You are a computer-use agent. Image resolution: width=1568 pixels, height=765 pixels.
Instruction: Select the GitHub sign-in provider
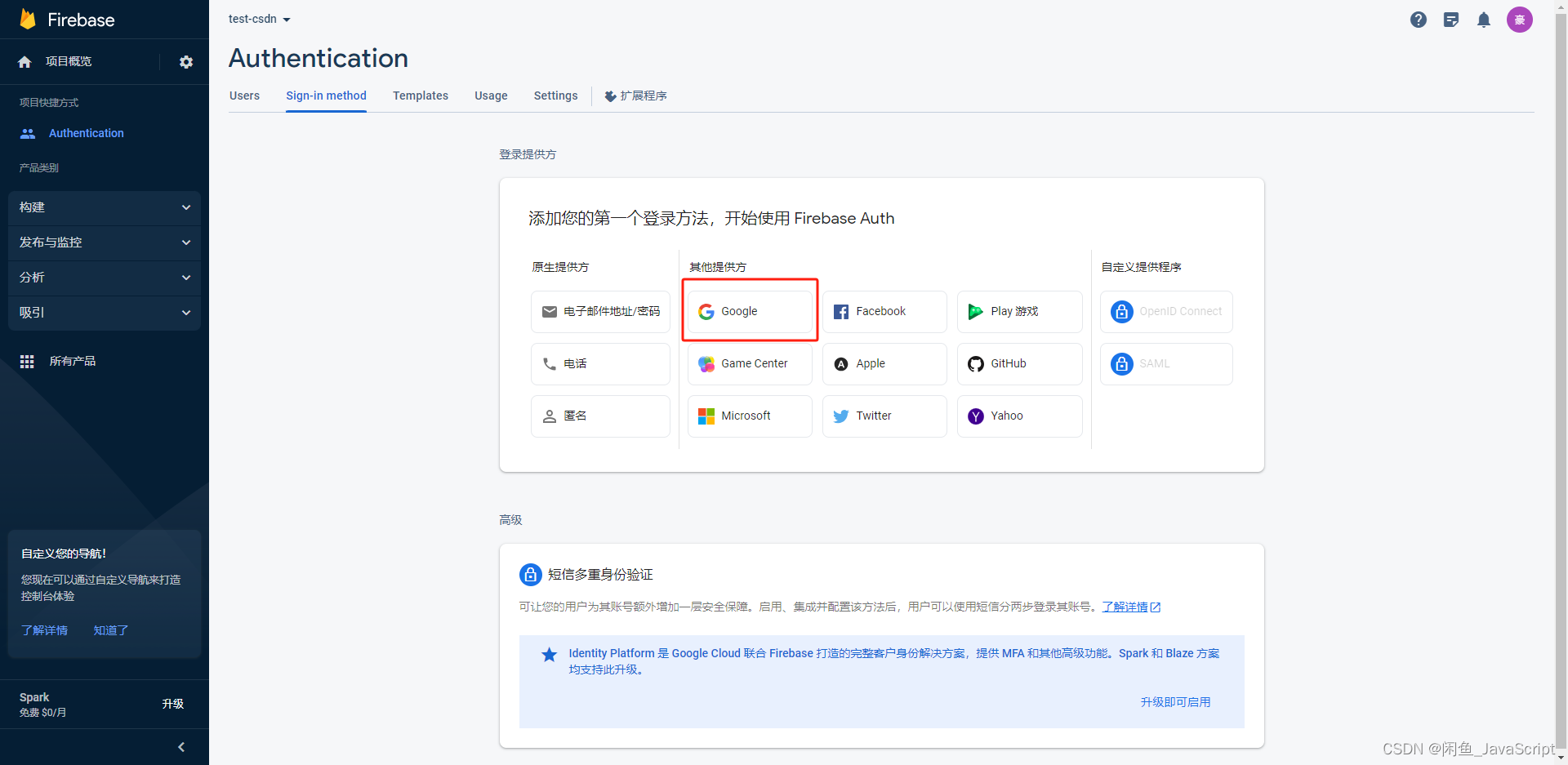pyautogui.click(x=1019, y=363)
